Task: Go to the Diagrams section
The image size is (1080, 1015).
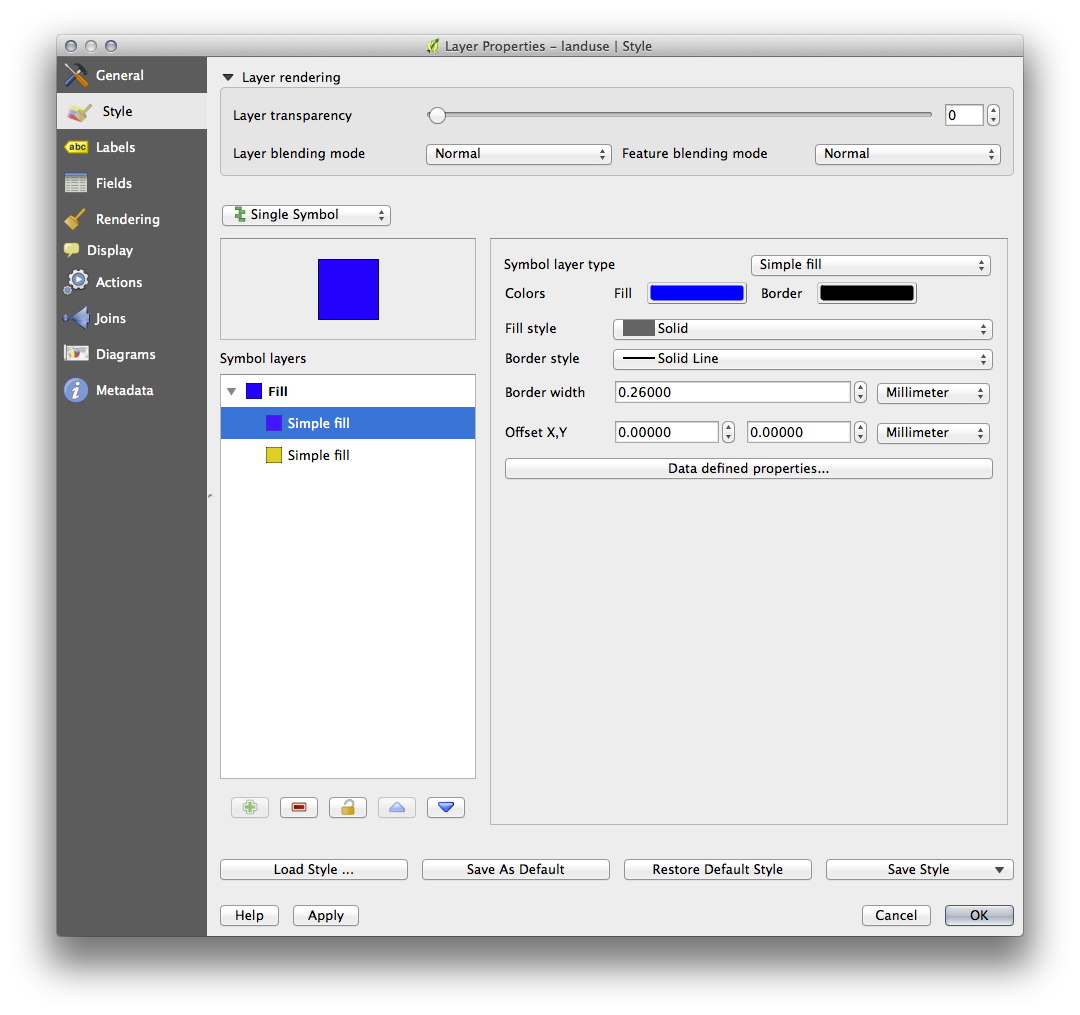Action: point(125,354)
